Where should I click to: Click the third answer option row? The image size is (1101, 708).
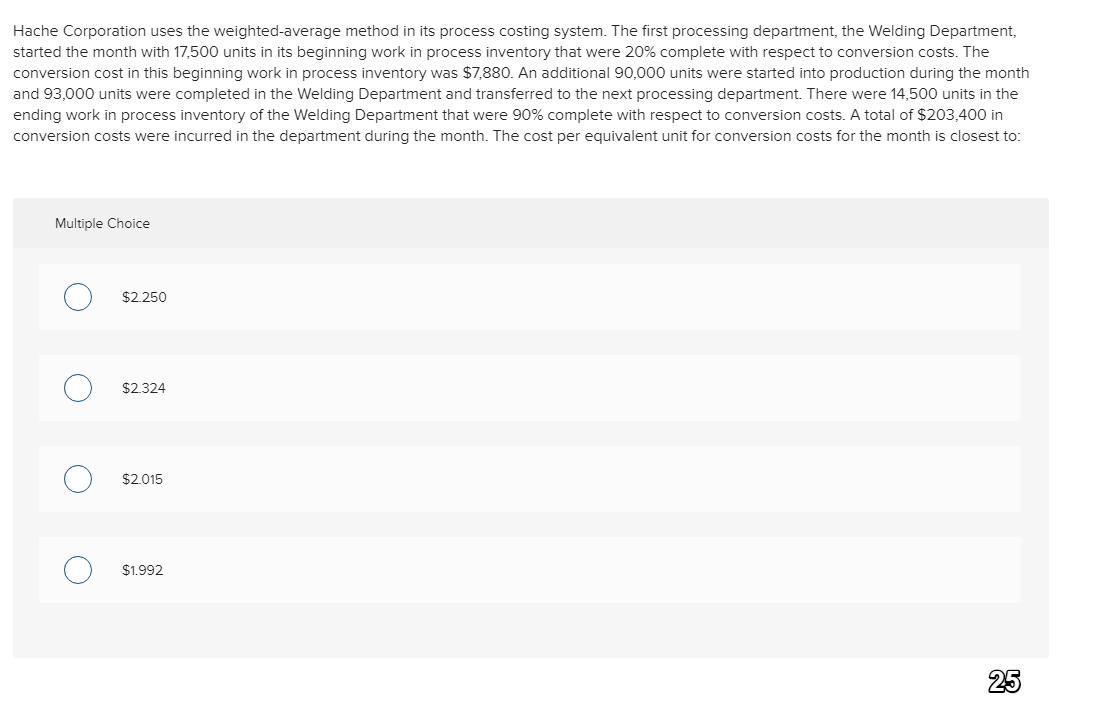coord(529,479)
